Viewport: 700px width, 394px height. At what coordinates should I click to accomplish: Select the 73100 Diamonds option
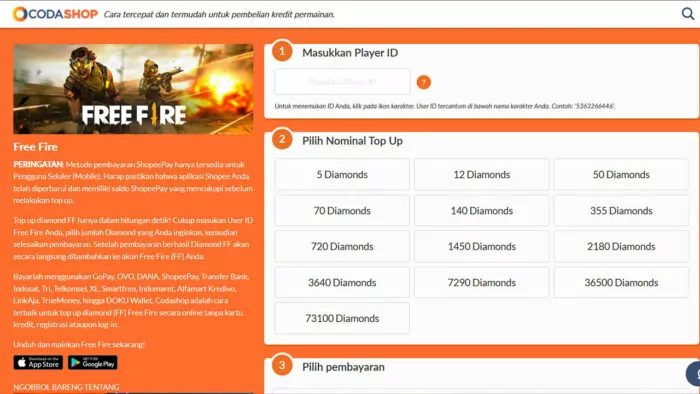342,318
